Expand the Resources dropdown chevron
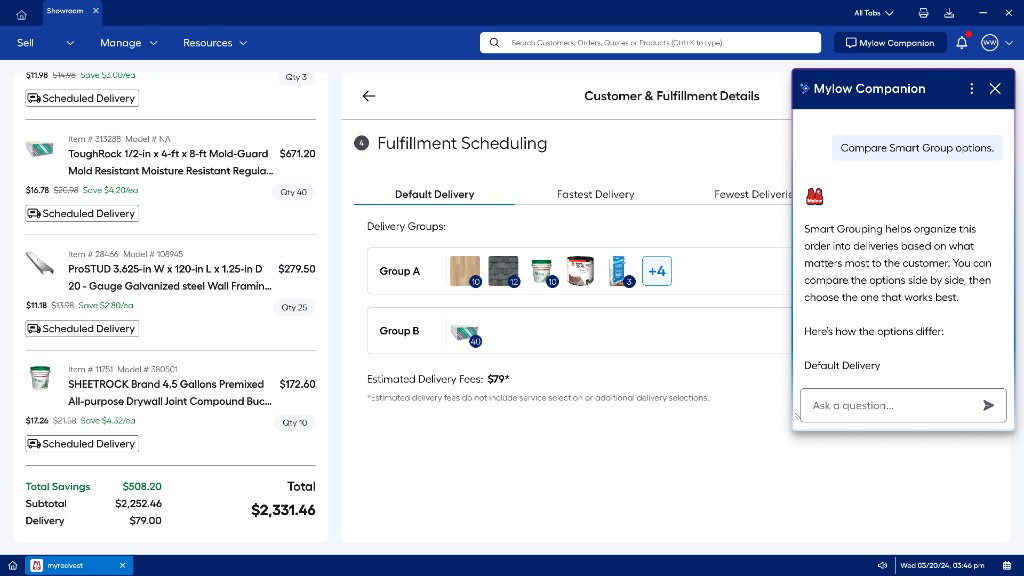Viewport: 1024px width, 576px height. [243, 43]
